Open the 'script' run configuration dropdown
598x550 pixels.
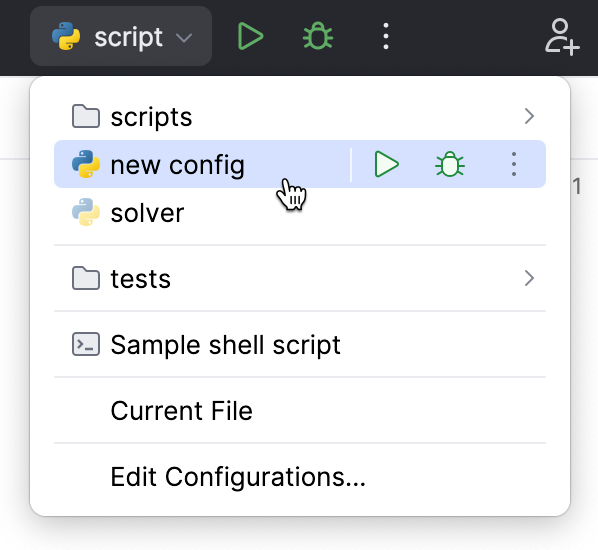pos(121,37)
